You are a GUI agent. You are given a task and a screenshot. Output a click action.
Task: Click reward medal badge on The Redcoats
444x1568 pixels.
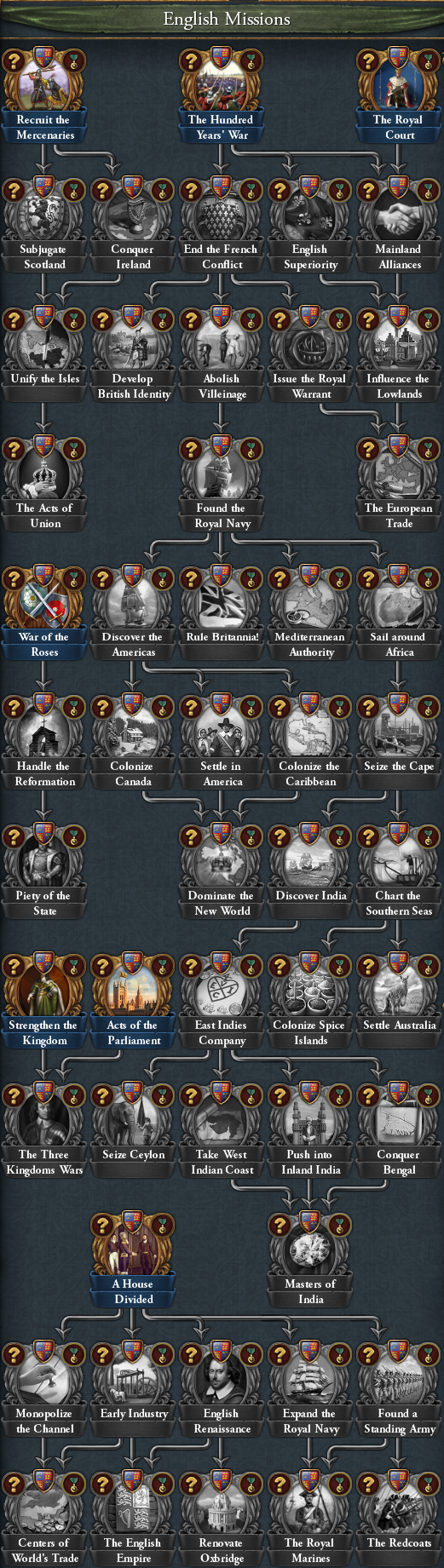tap(428, 1485)
